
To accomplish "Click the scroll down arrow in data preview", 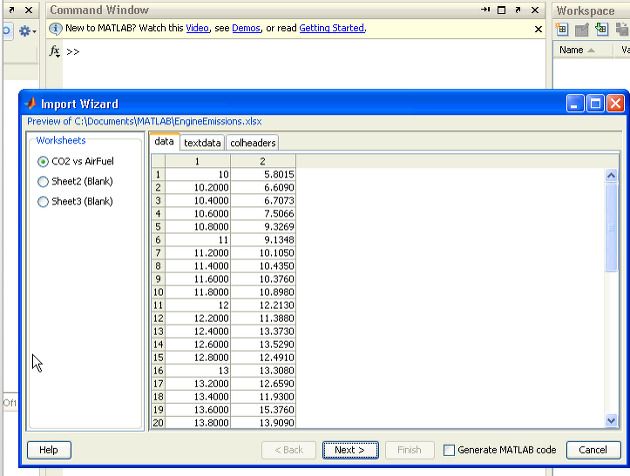I will (611, 421).
